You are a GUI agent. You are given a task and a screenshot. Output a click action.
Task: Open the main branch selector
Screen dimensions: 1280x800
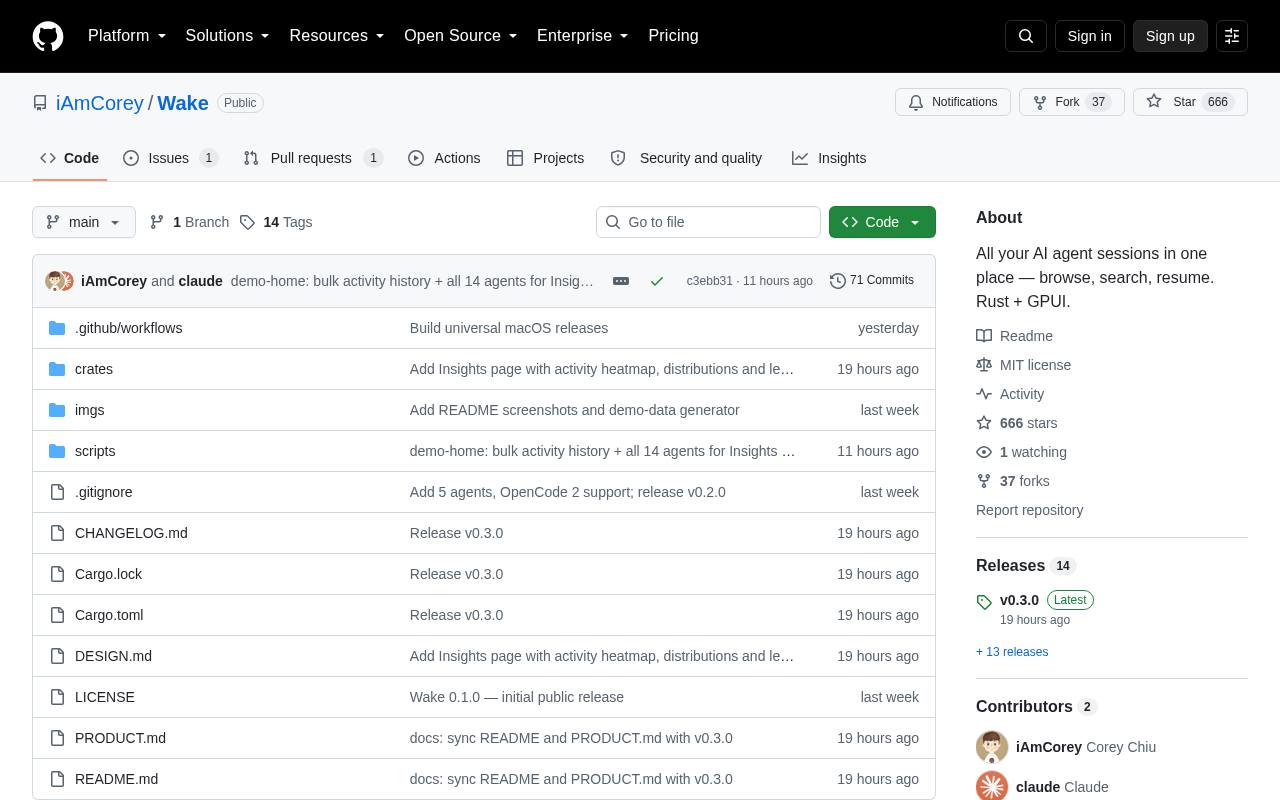pyautogui.click(x=84, y=222)
